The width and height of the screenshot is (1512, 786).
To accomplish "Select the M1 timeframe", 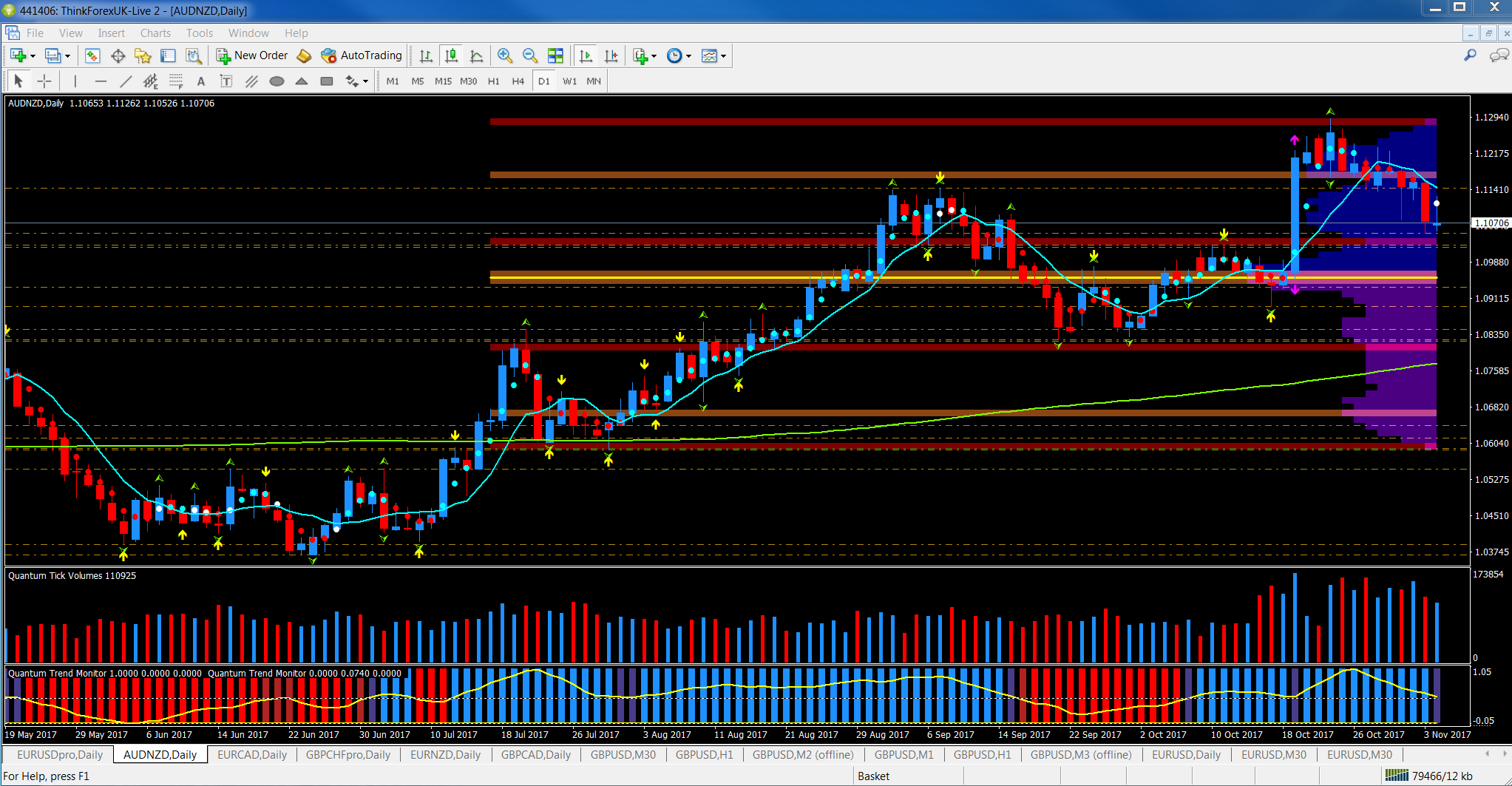I will 393,81.
